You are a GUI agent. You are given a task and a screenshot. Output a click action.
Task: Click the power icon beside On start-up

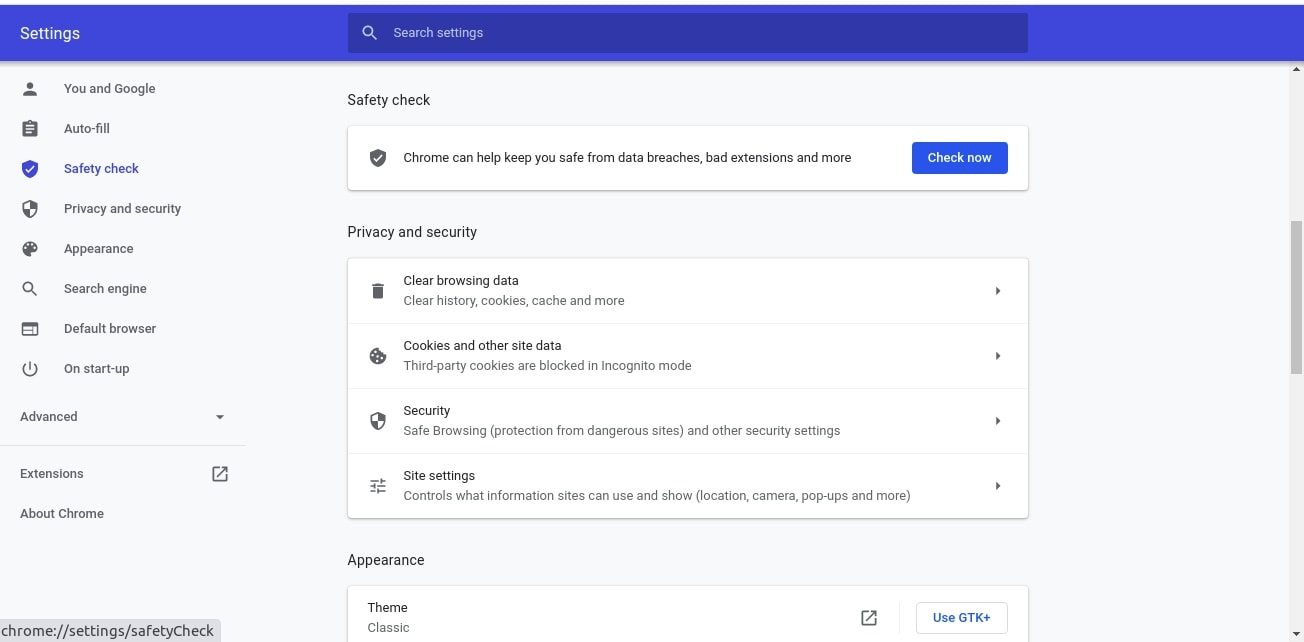30,369
